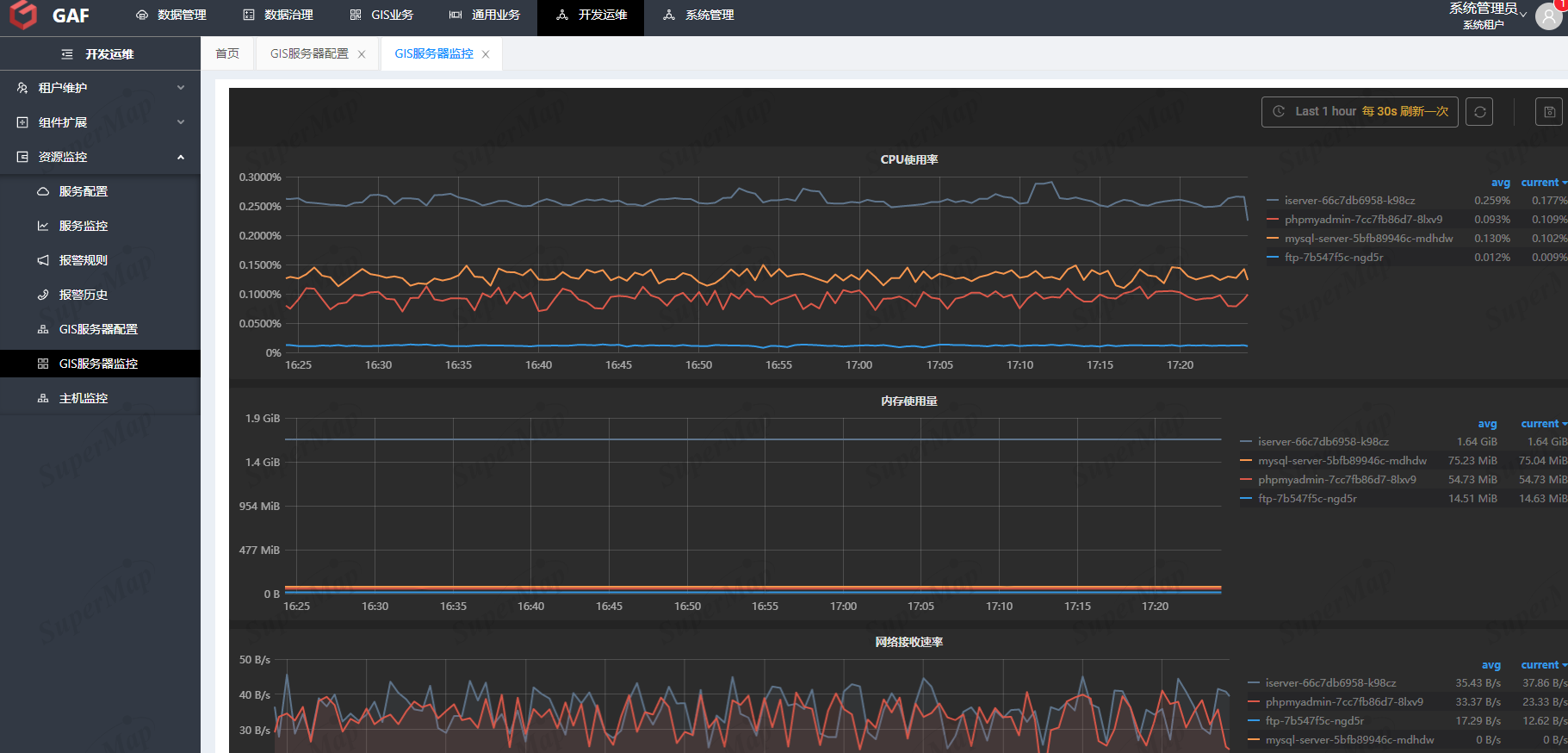Switch to the GIS服务器配置 tab
The image size is (1568, 753).
(x=309, y=53)
